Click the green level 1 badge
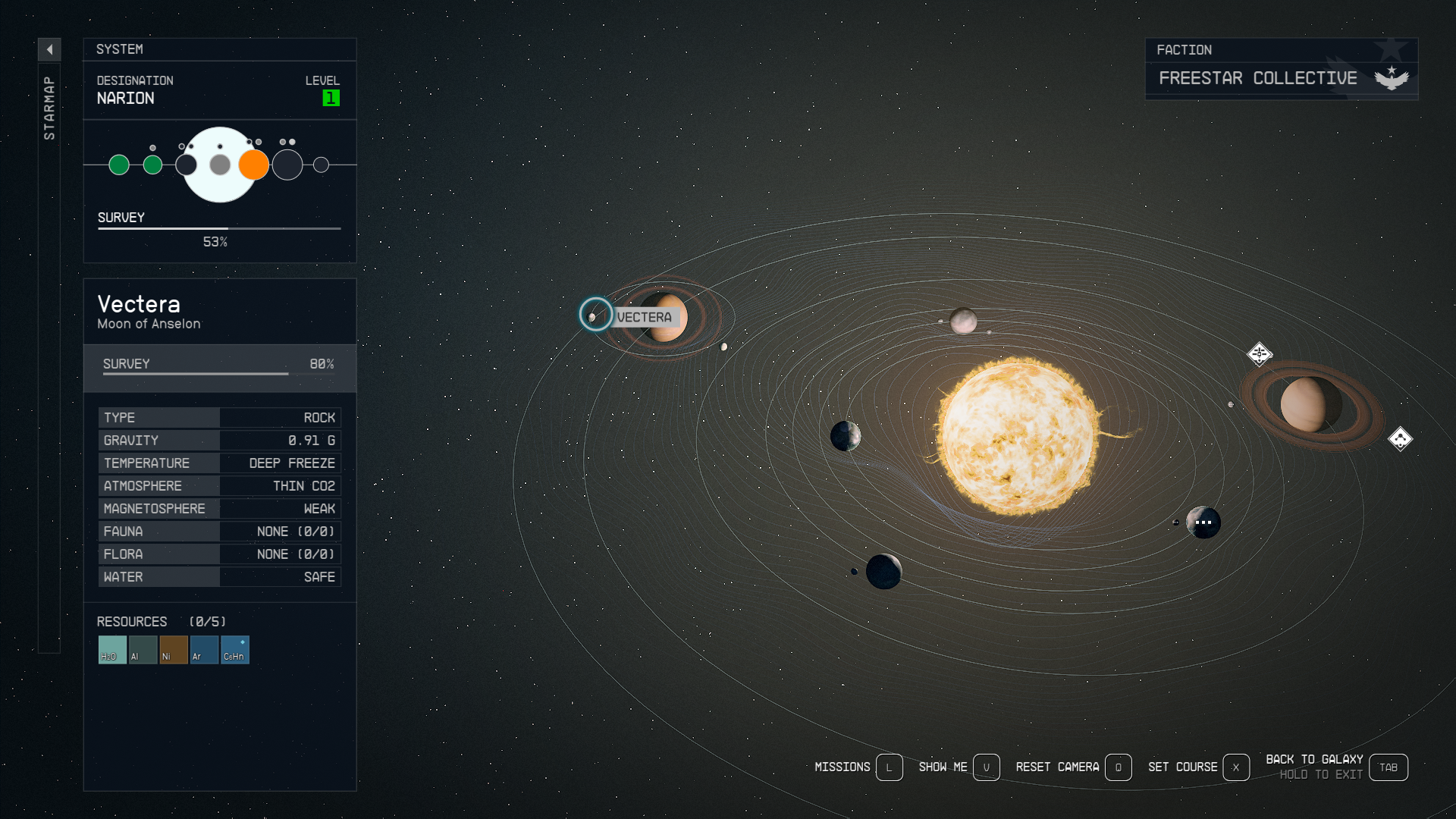This screenshot has width=1456, height=819. [331, 98]
